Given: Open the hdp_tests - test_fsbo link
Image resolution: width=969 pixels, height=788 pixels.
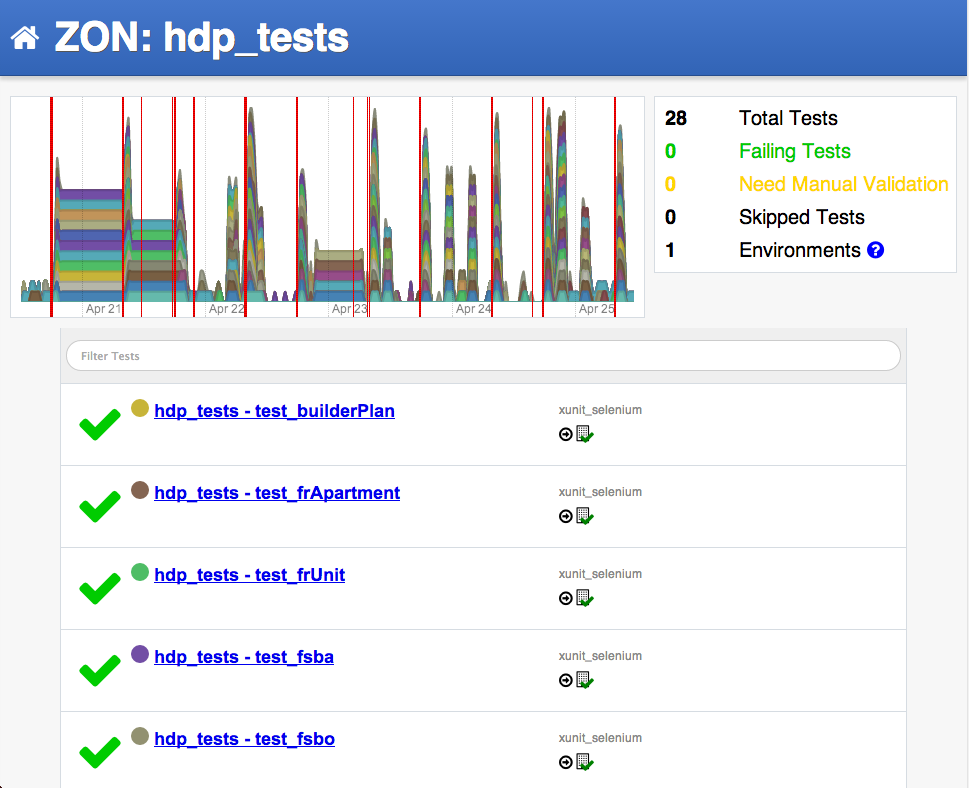Looking at the screenshot, I should tap(244, 739).
